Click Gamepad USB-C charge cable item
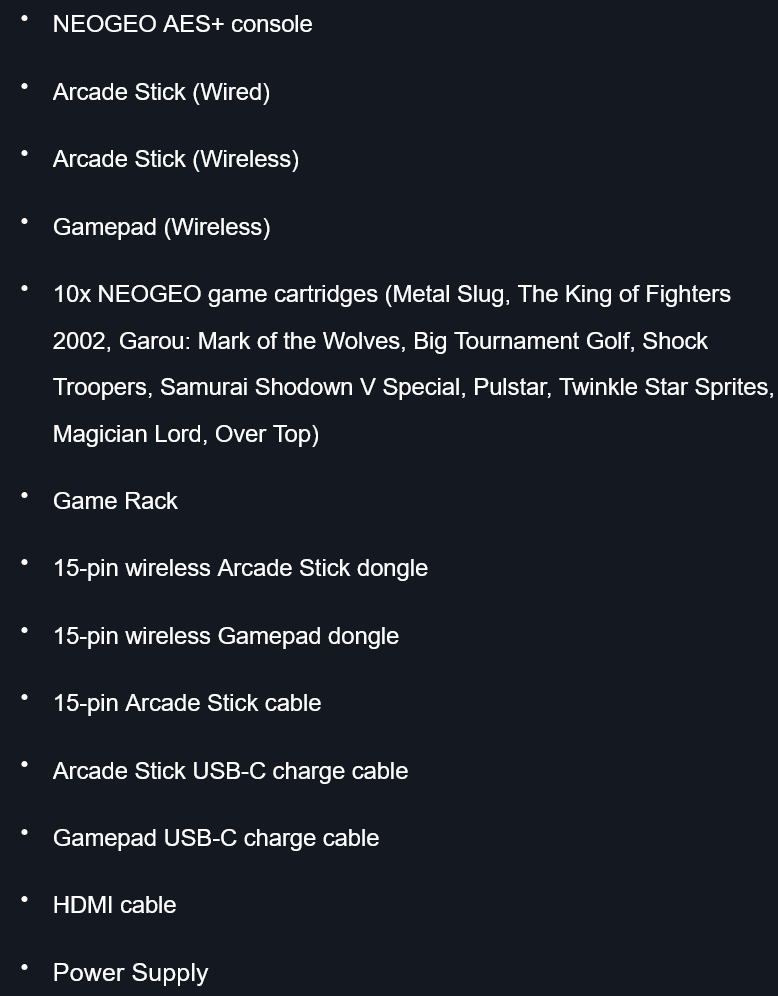778x996 pixels. (216, 838)
